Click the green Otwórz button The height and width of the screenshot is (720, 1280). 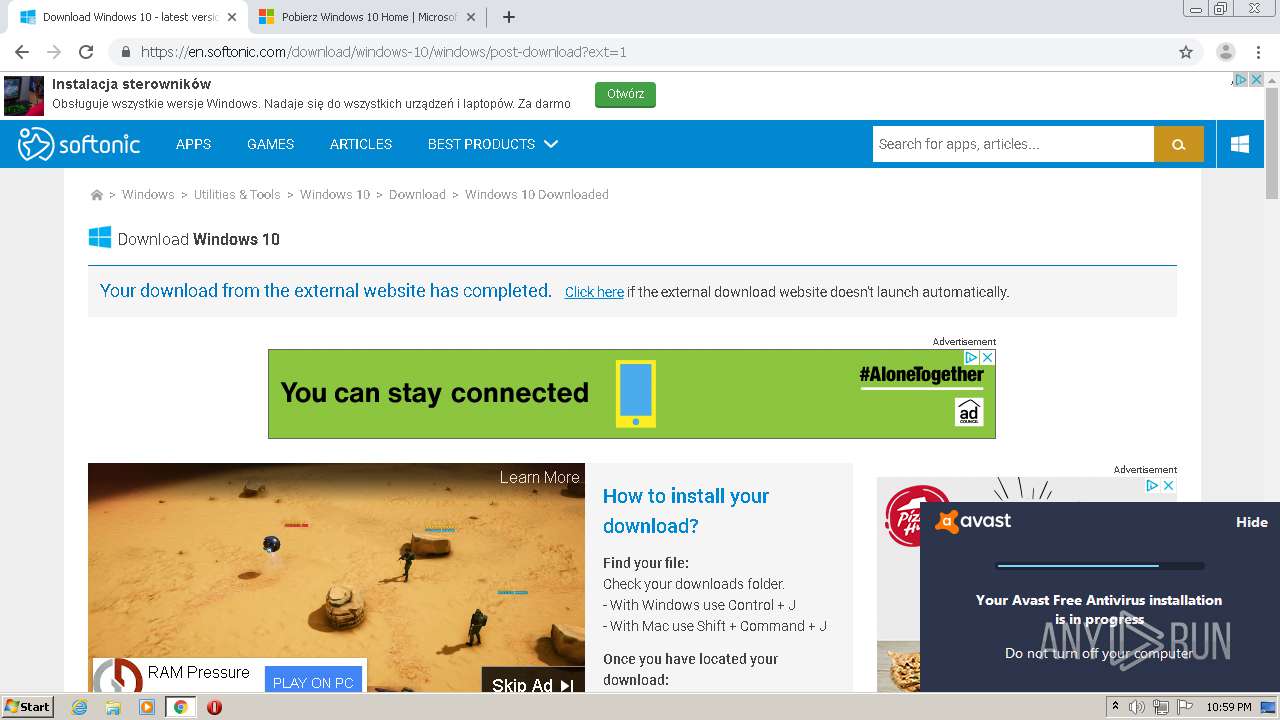(625, 94)
